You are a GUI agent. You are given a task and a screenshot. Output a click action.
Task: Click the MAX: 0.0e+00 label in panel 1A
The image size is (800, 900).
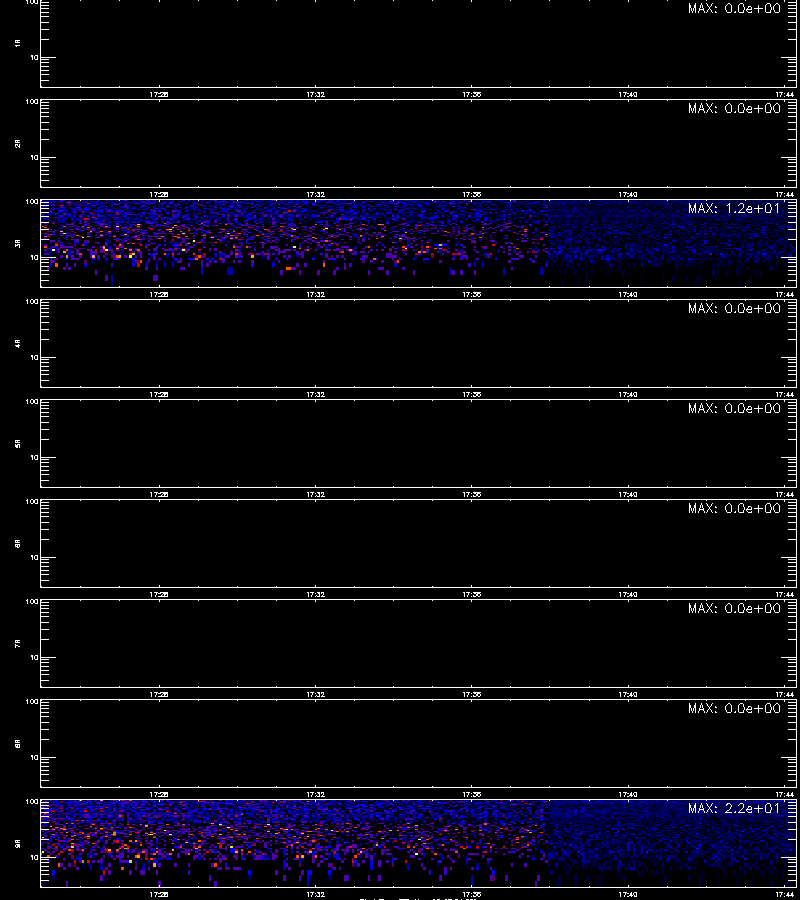pyautogui.click(x=734, y=9)
